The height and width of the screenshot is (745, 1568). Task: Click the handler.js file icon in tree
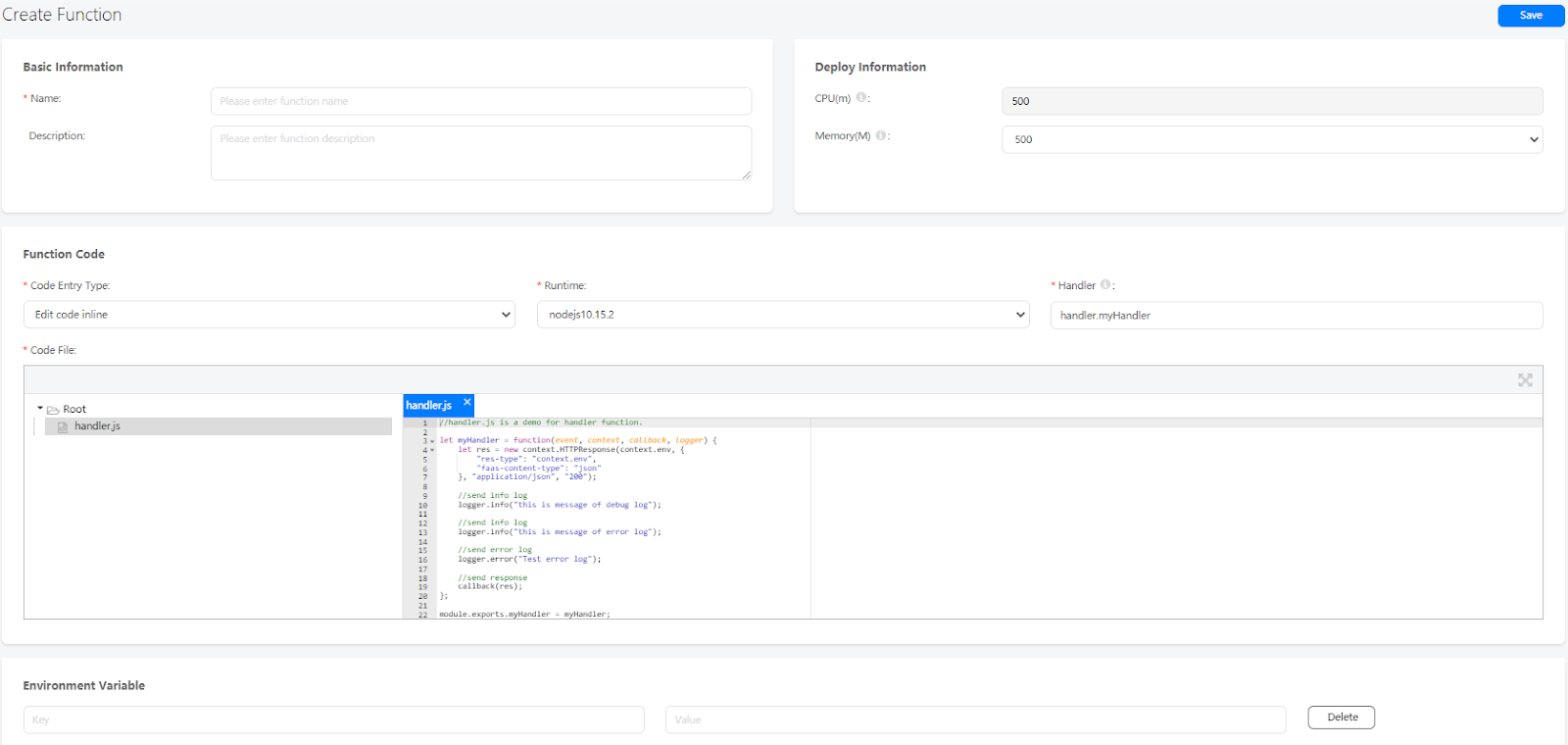pyautogui.click(x=63, y=427)
